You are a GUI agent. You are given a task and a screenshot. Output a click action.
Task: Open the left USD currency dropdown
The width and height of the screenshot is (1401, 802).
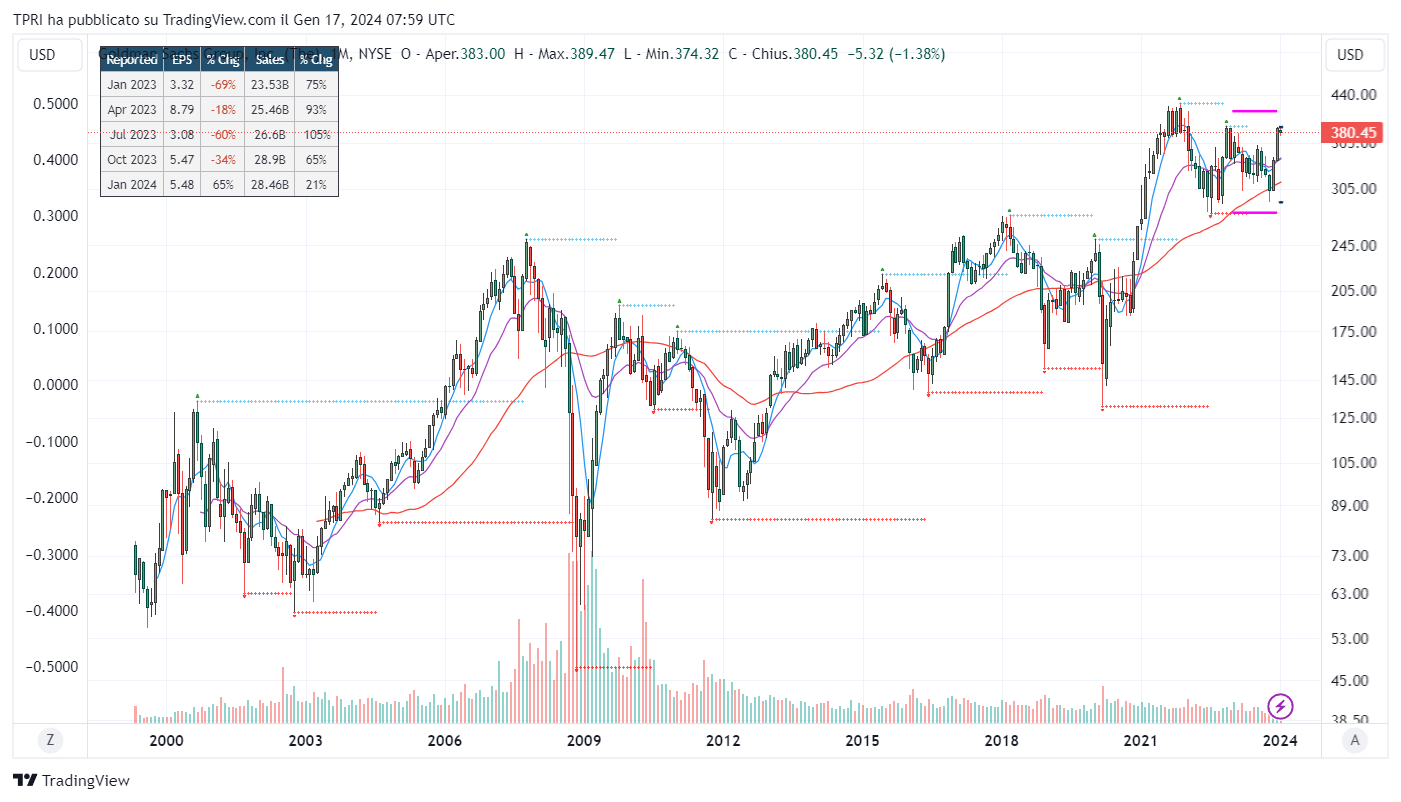tap(42, 55)
